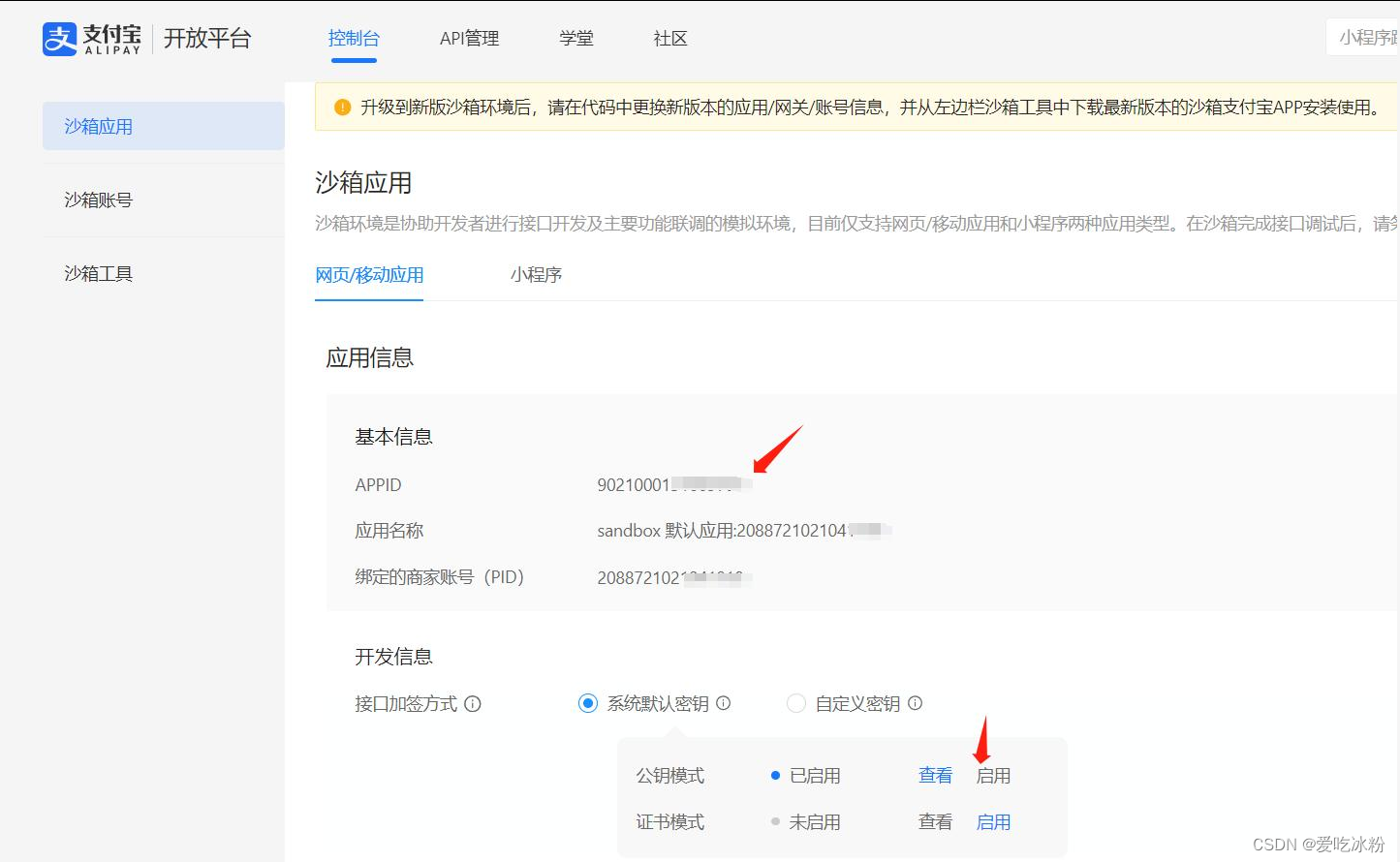Click the PID value starting 208872102

point(672,578)
